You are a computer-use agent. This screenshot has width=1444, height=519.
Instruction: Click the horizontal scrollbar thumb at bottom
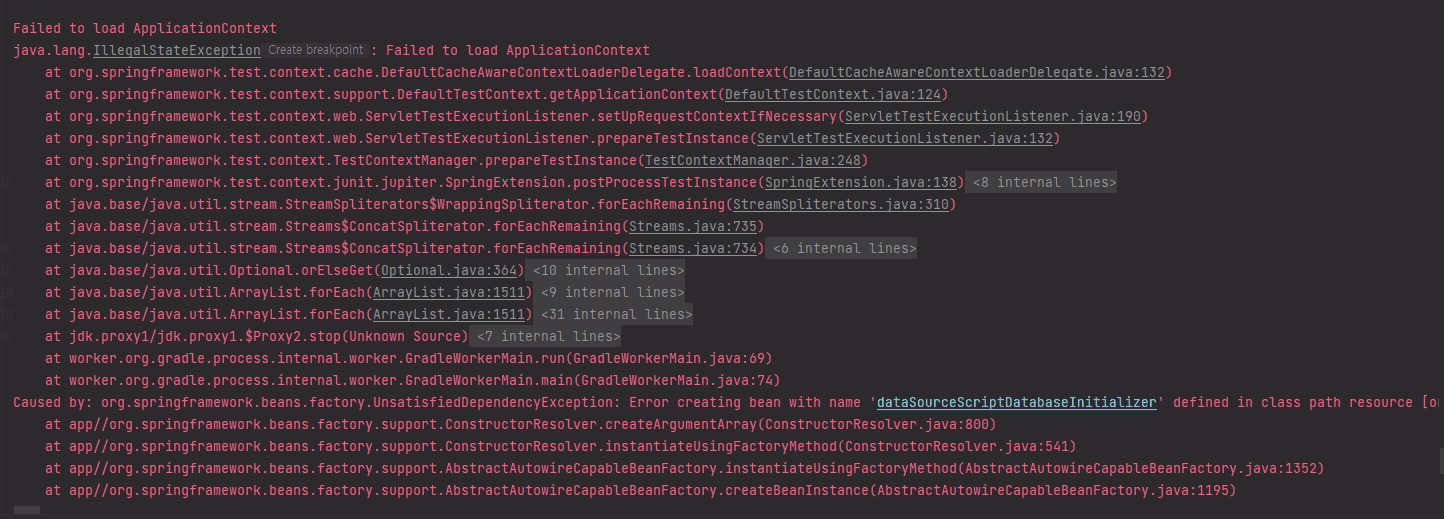(27, 511)
